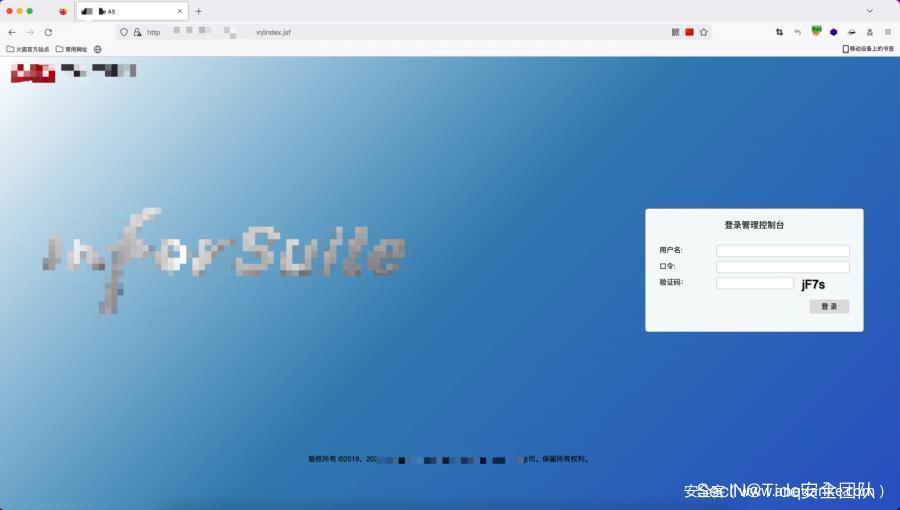
Task: Open the screenshot crop tool
Action: pyautogui.click(x=779, y=32)
